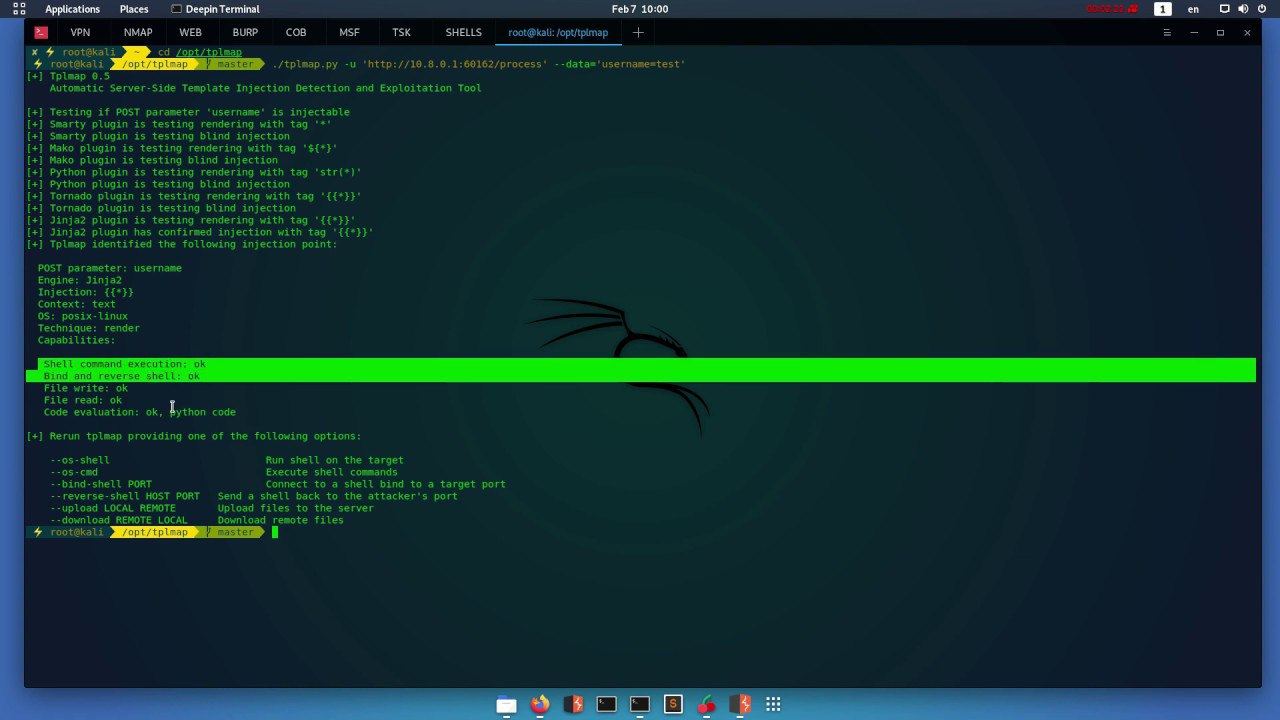
Task: Click the display/screen icon in system tray
Action: 1224,9
